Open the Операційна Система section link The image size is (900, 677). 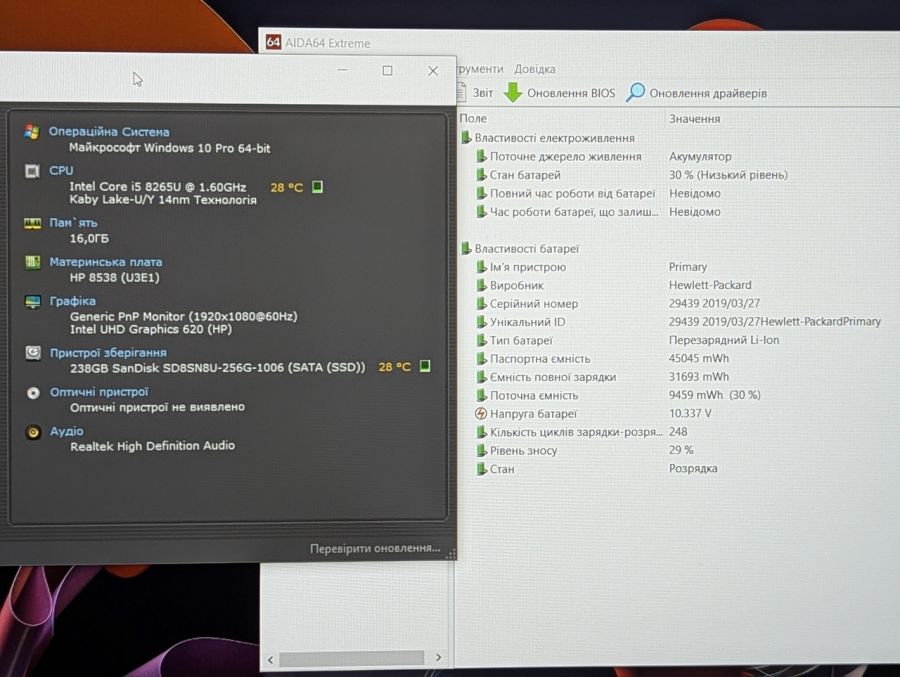pyautogui.click(x=108, y=131)
